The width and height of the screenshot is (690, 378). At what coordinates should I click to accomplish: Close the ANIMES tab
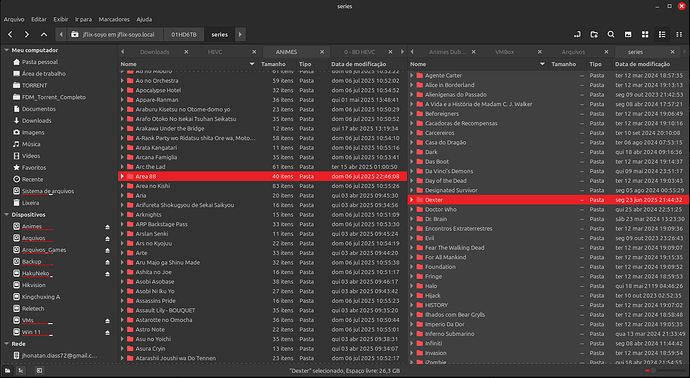[x=322, y=52]
